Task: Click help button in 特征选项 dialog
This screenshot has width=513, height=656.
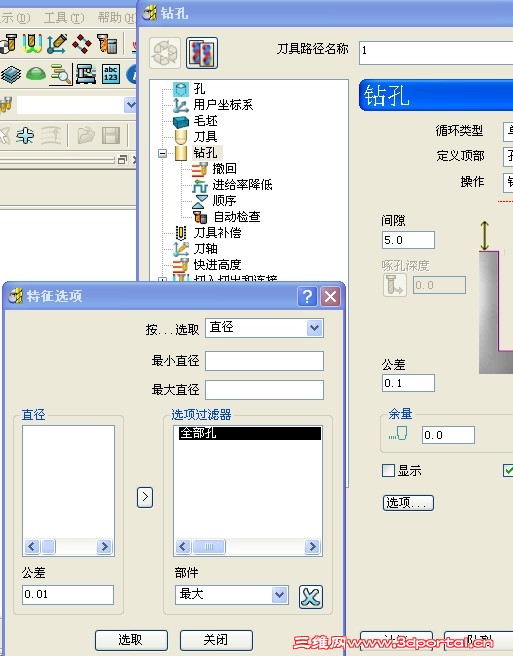Action: click(x=307, y=297)
